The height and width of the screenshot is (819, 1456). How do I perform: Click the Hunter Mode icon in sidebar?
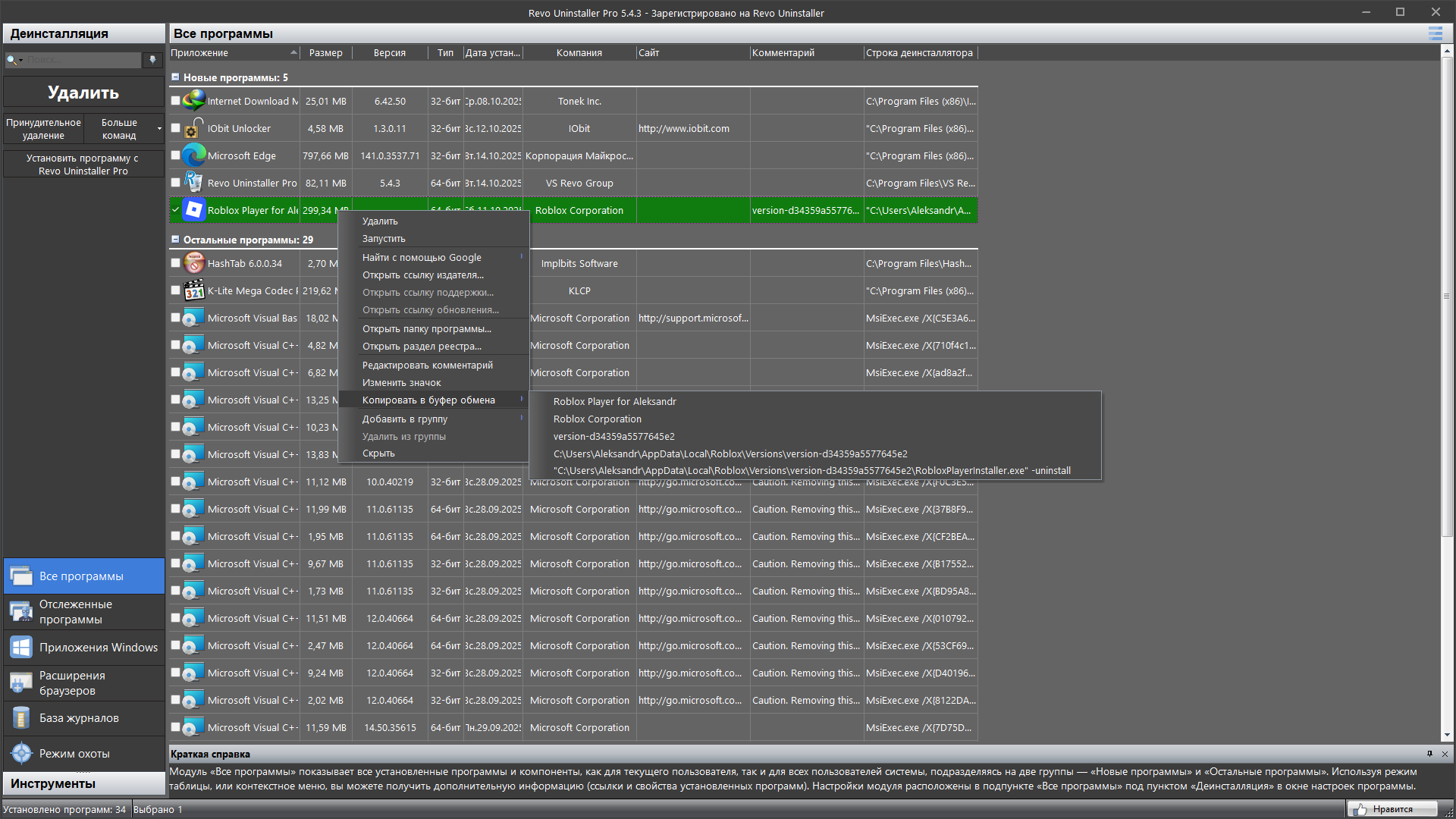tap(21, 753)
